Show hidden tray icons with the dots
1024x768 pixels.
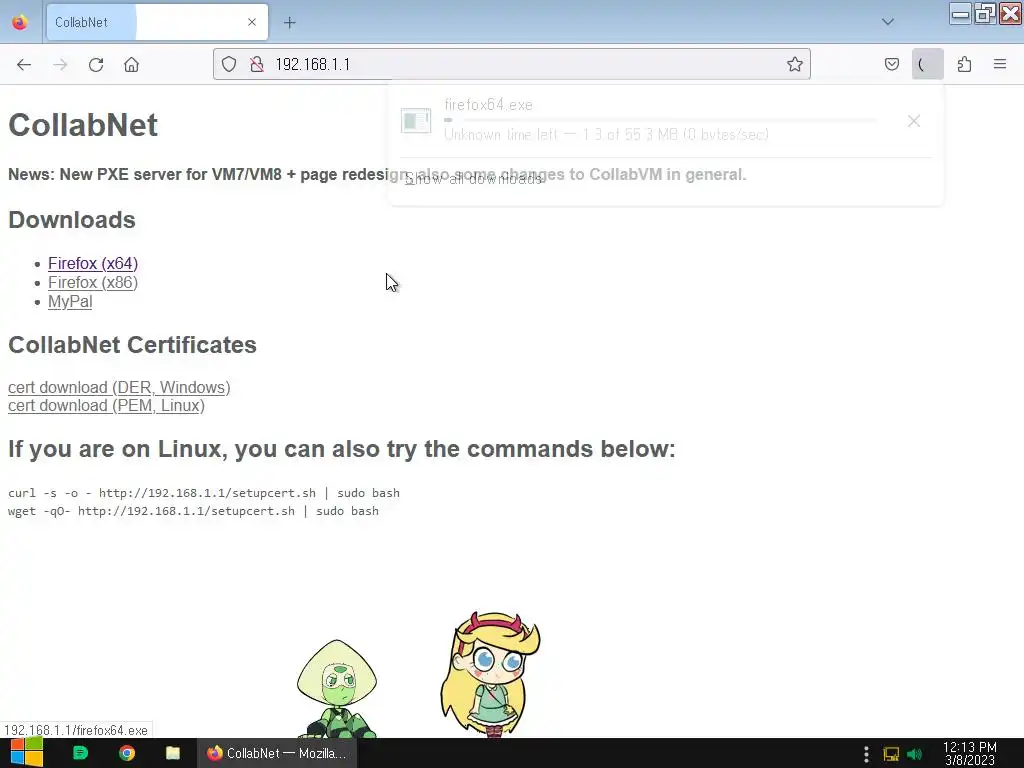point(866,754)
